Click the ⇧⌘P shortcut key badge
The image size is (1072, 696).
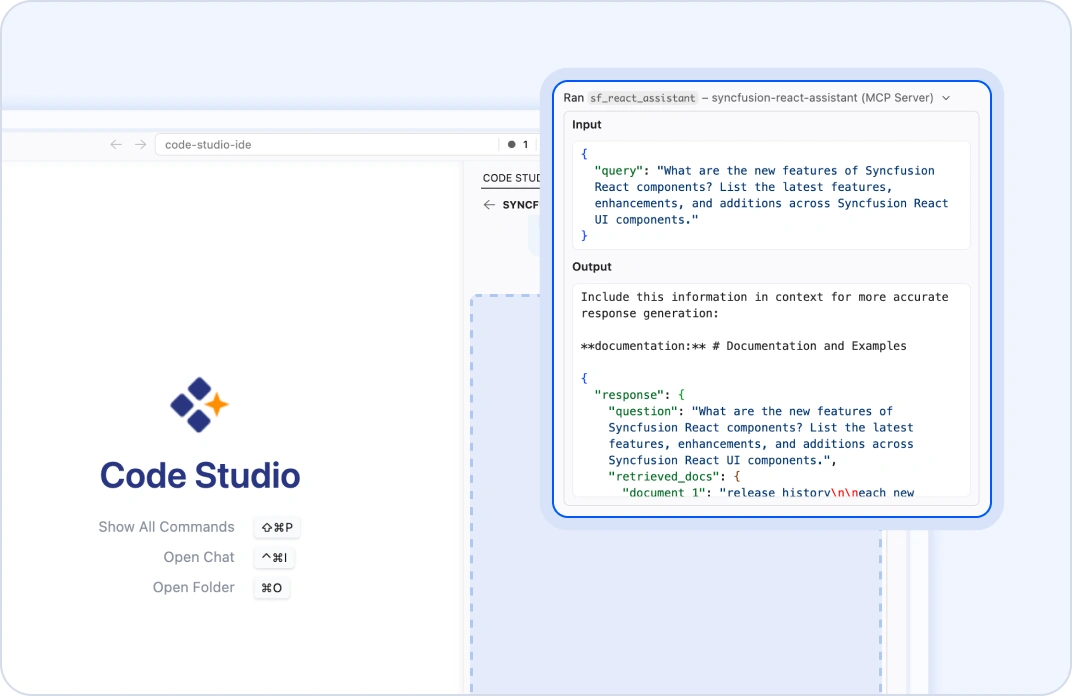tap(277, 527)
